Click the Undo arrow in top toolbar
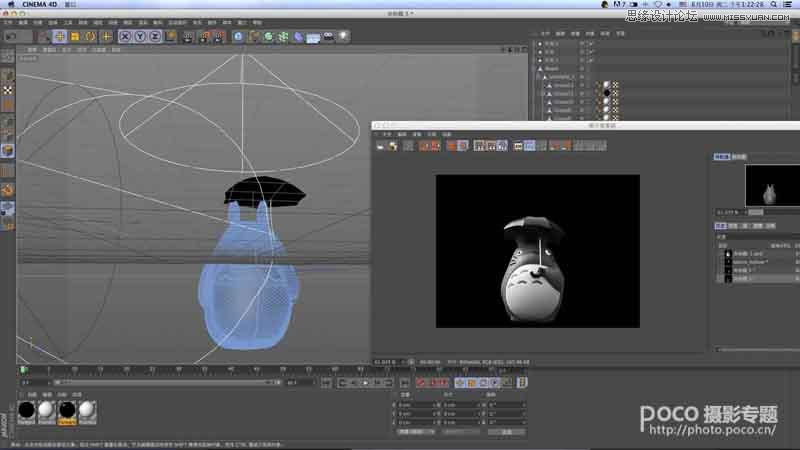 (x=11, y=36)
